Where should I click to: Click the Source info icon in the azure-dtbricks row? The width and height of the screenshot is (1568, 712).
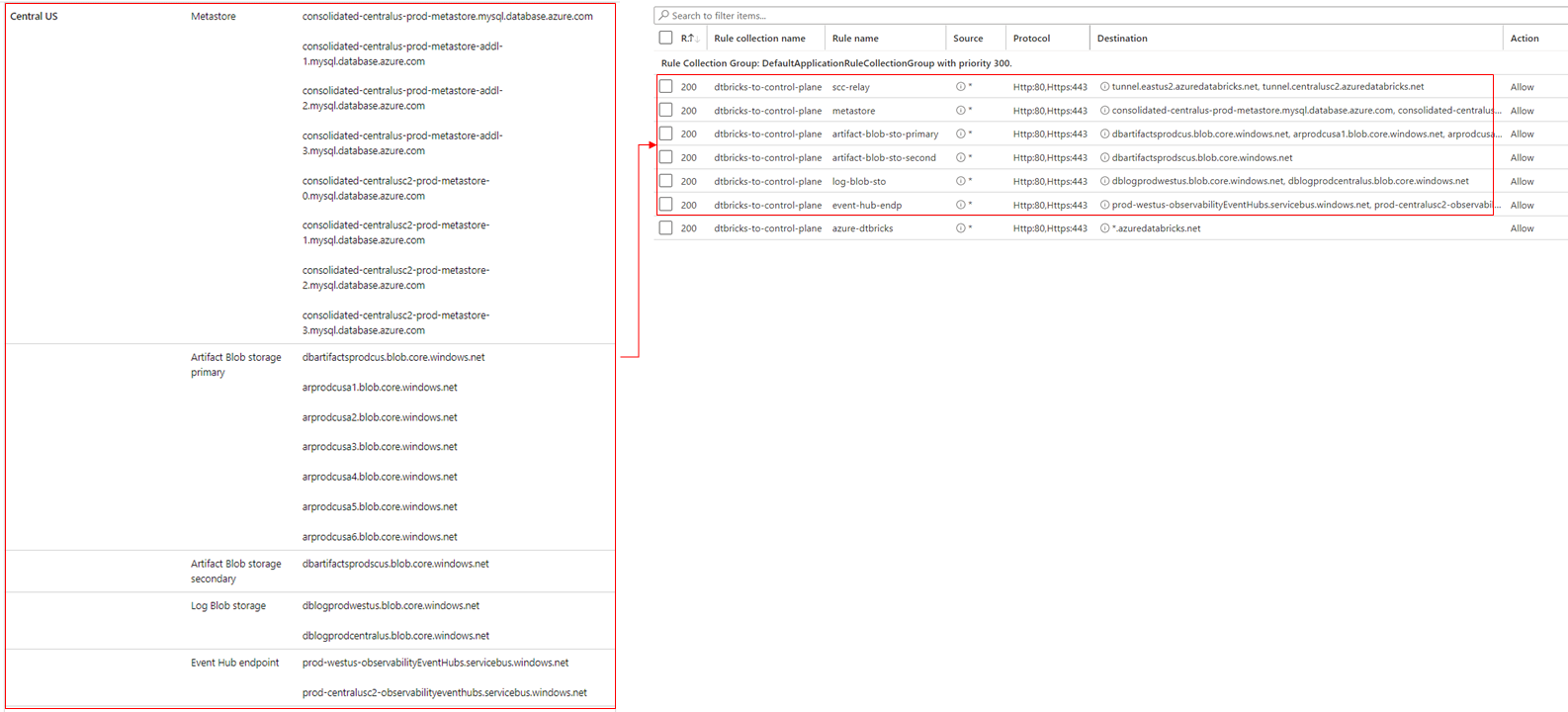tap(960, 228)
